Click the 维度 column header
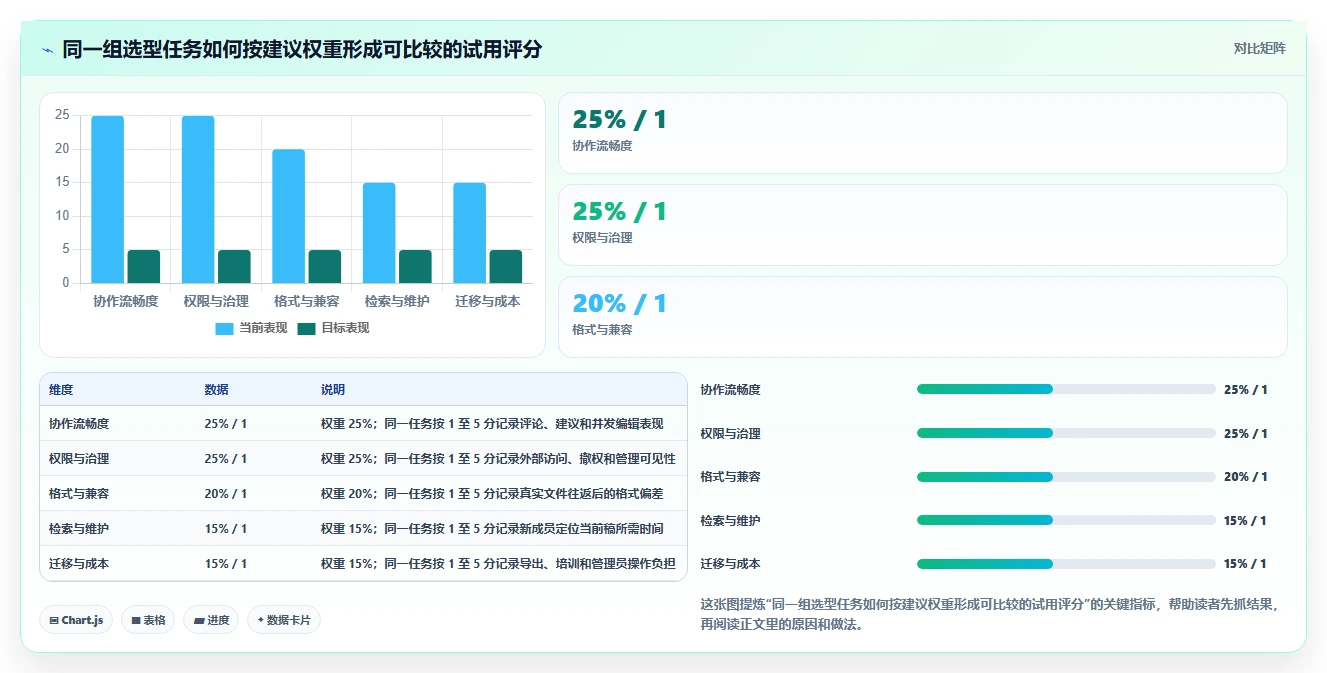This screenshot has height=673, width=1327. [61, 390]
